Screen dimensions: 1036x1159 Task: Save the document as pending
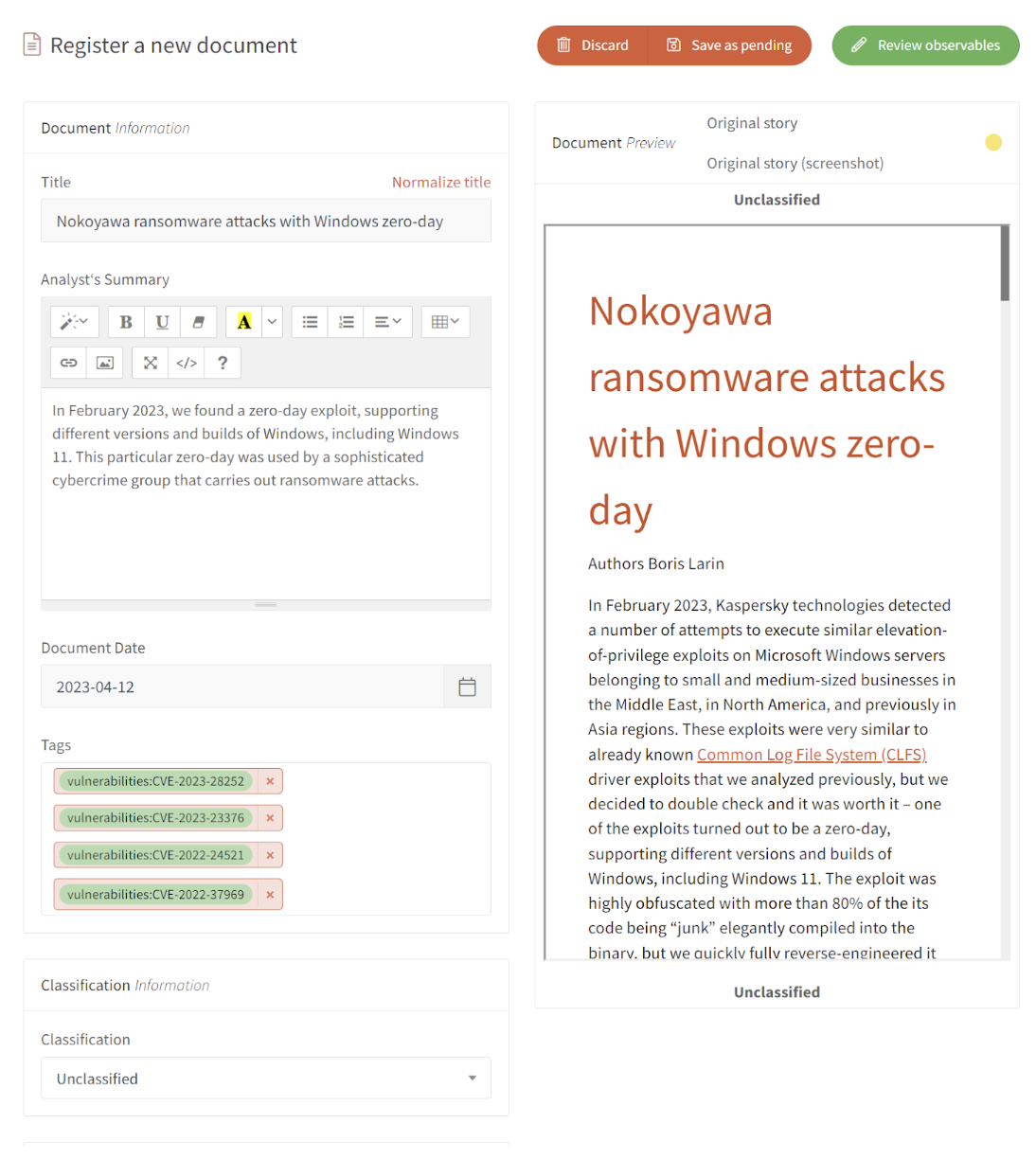click(729, 45)
